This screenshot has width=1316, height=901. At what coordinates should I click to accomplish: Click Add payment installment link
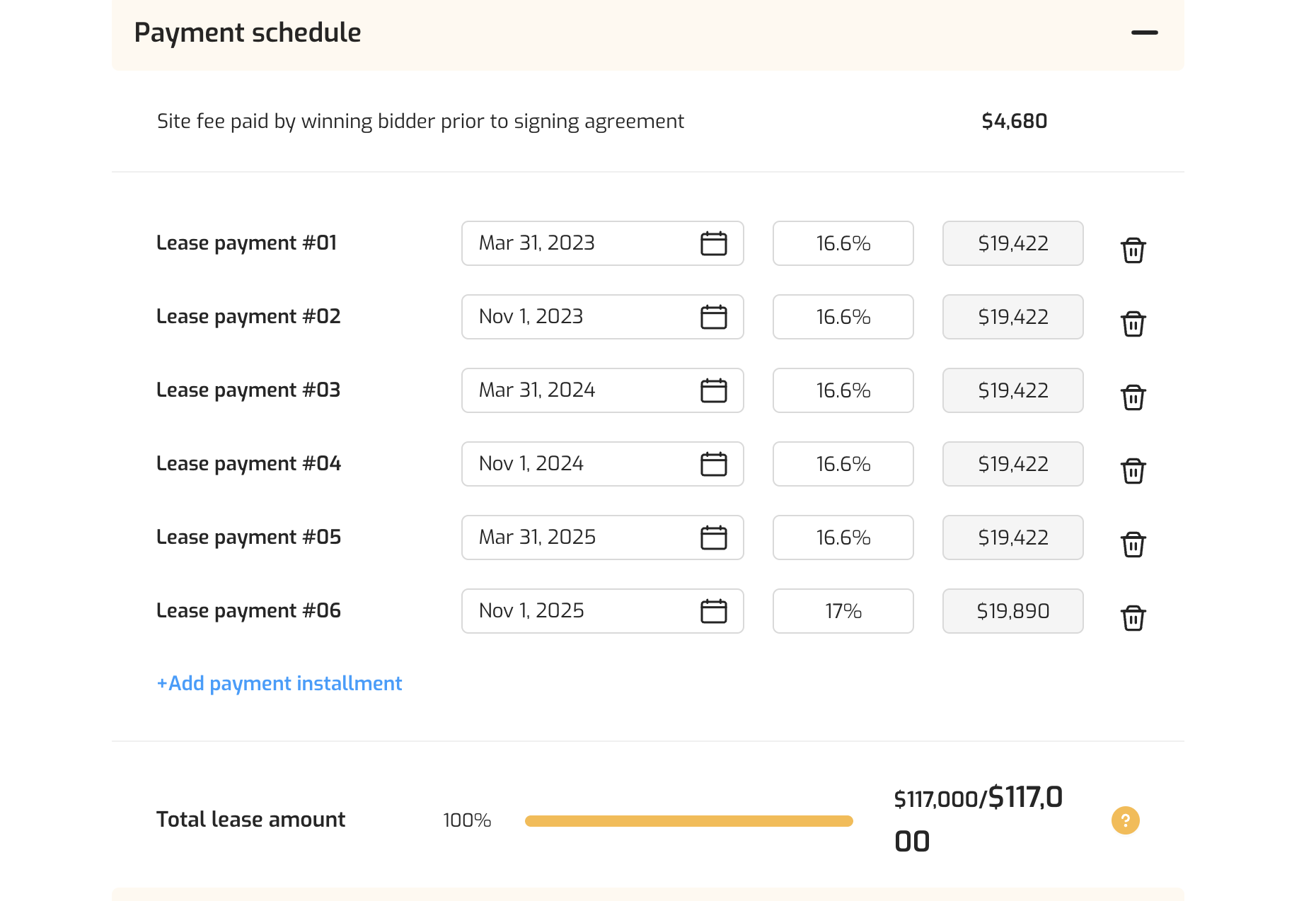[279, 683]
